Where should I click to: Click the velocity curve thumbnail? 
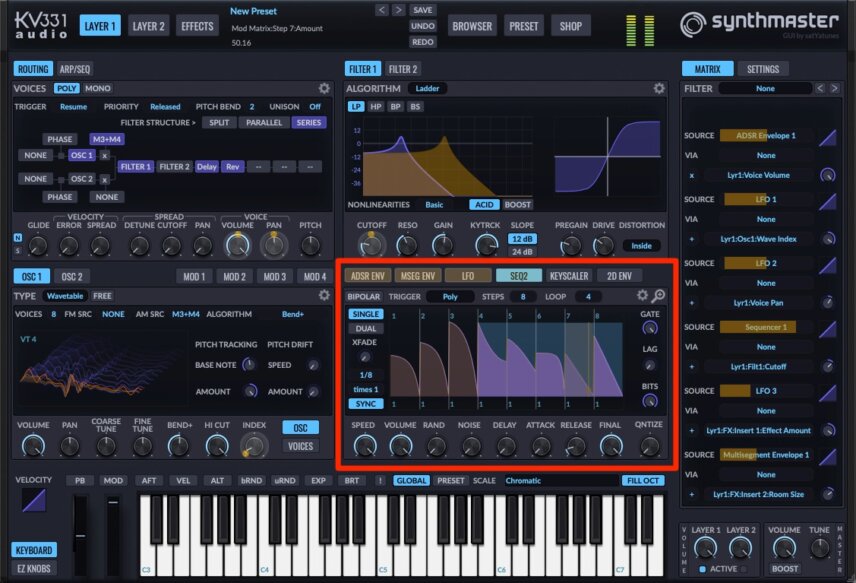[33, 500]
